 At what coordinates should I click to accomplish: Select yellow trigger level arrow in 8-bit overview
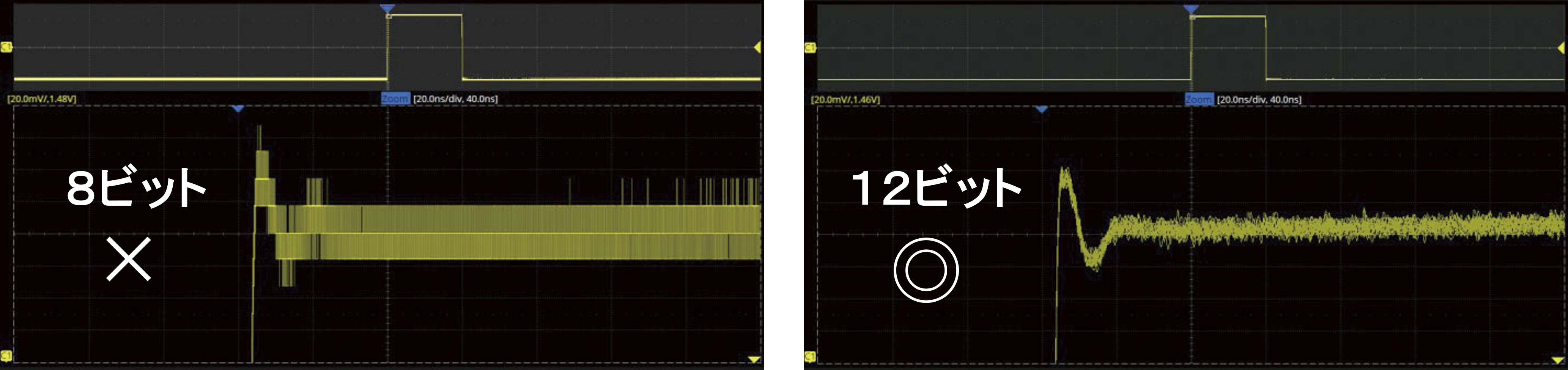[758, 47]
